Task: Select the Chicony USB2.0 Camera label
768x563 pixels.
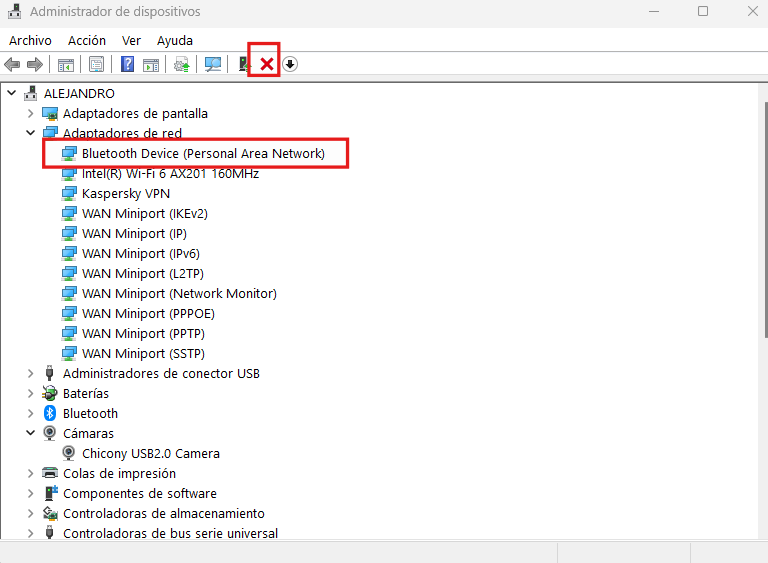Action: [x=151, y=453]
